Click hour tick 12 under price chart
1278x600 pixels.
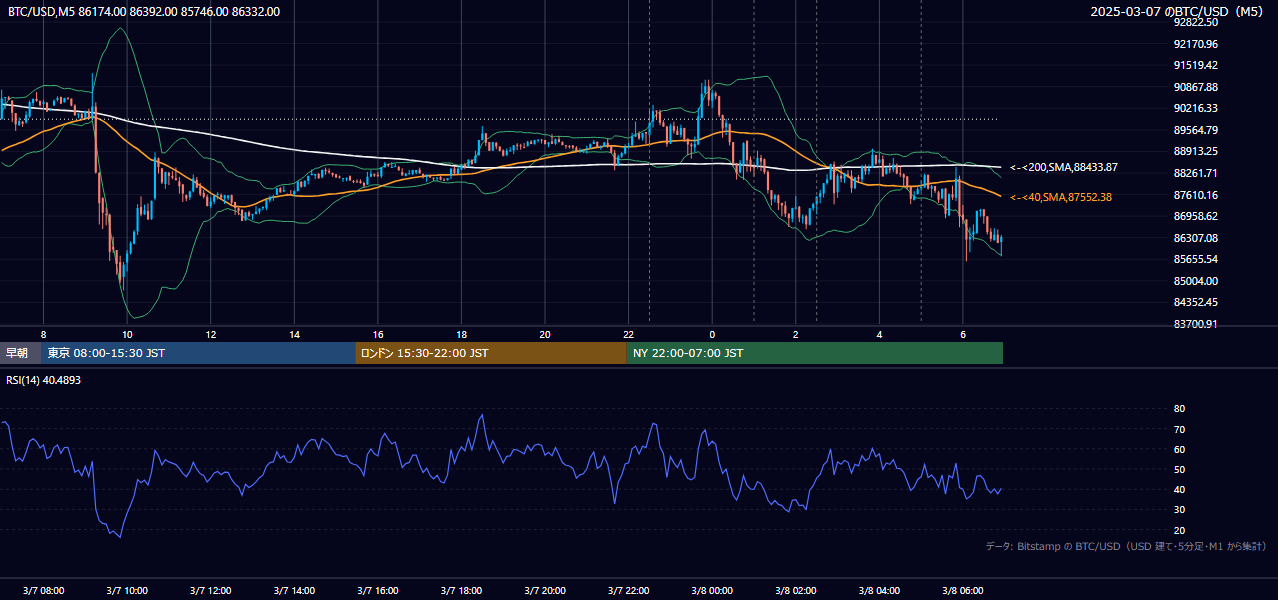coord(210,334)
